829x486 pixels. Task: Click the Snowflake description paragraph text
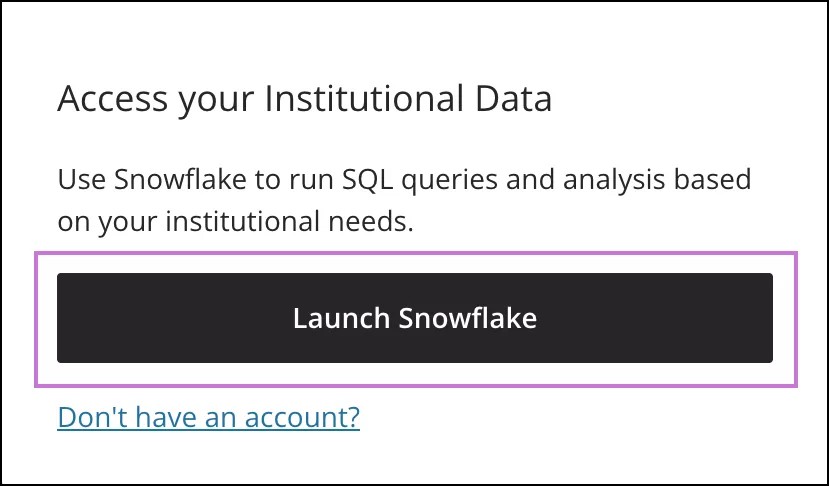tap(404, 201)
